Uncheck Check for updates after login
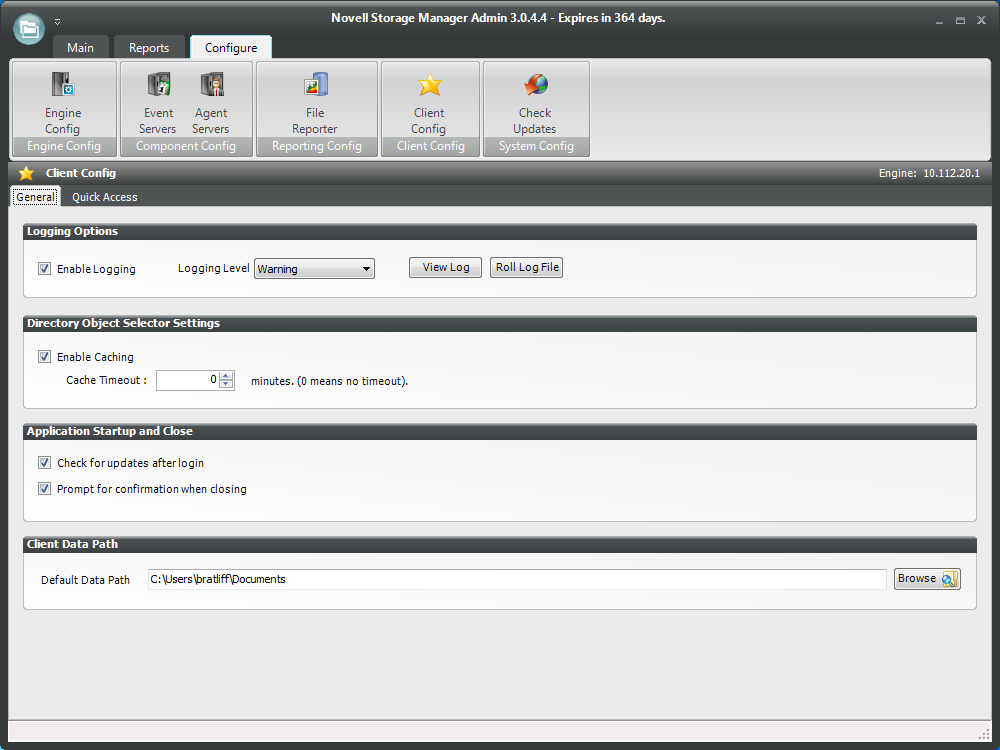Screen dimensions: 1000x750 pos(44,462)
